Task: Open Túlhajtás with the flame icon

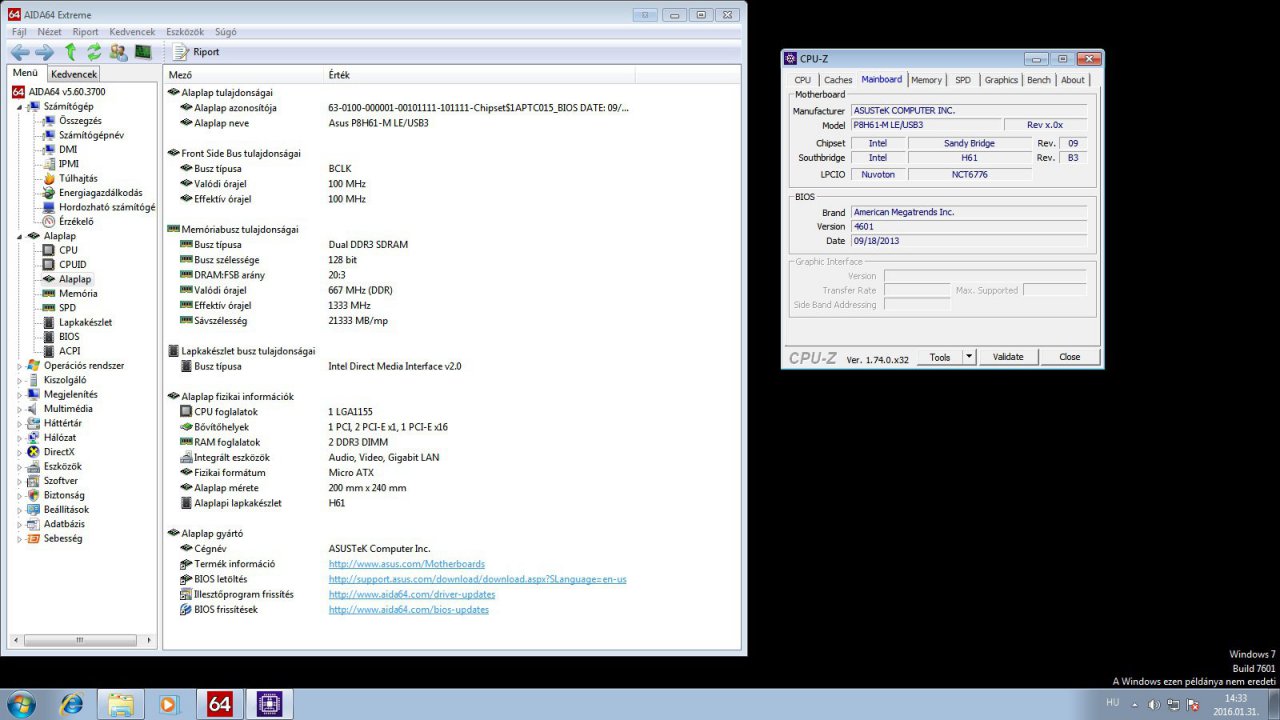Action: (x=78, y=178)
